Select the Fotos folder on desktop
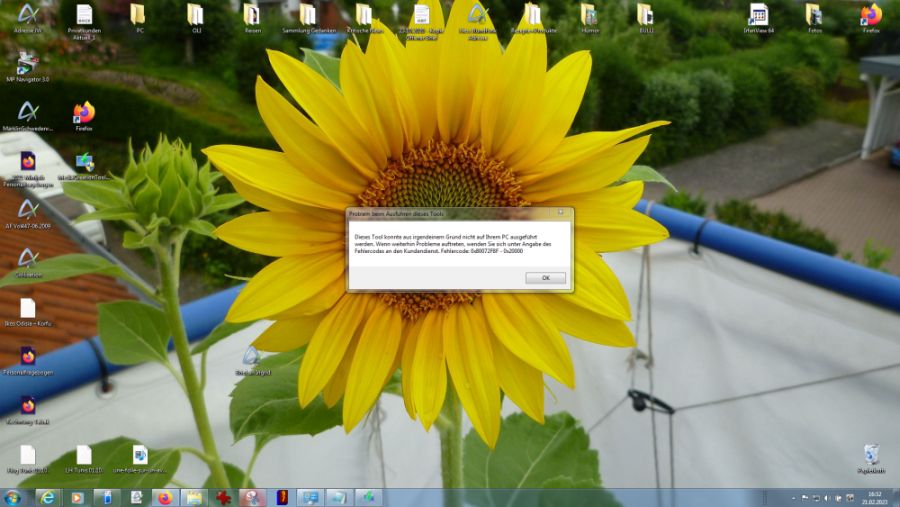This screenshot has height=507, width=900. 814,15
